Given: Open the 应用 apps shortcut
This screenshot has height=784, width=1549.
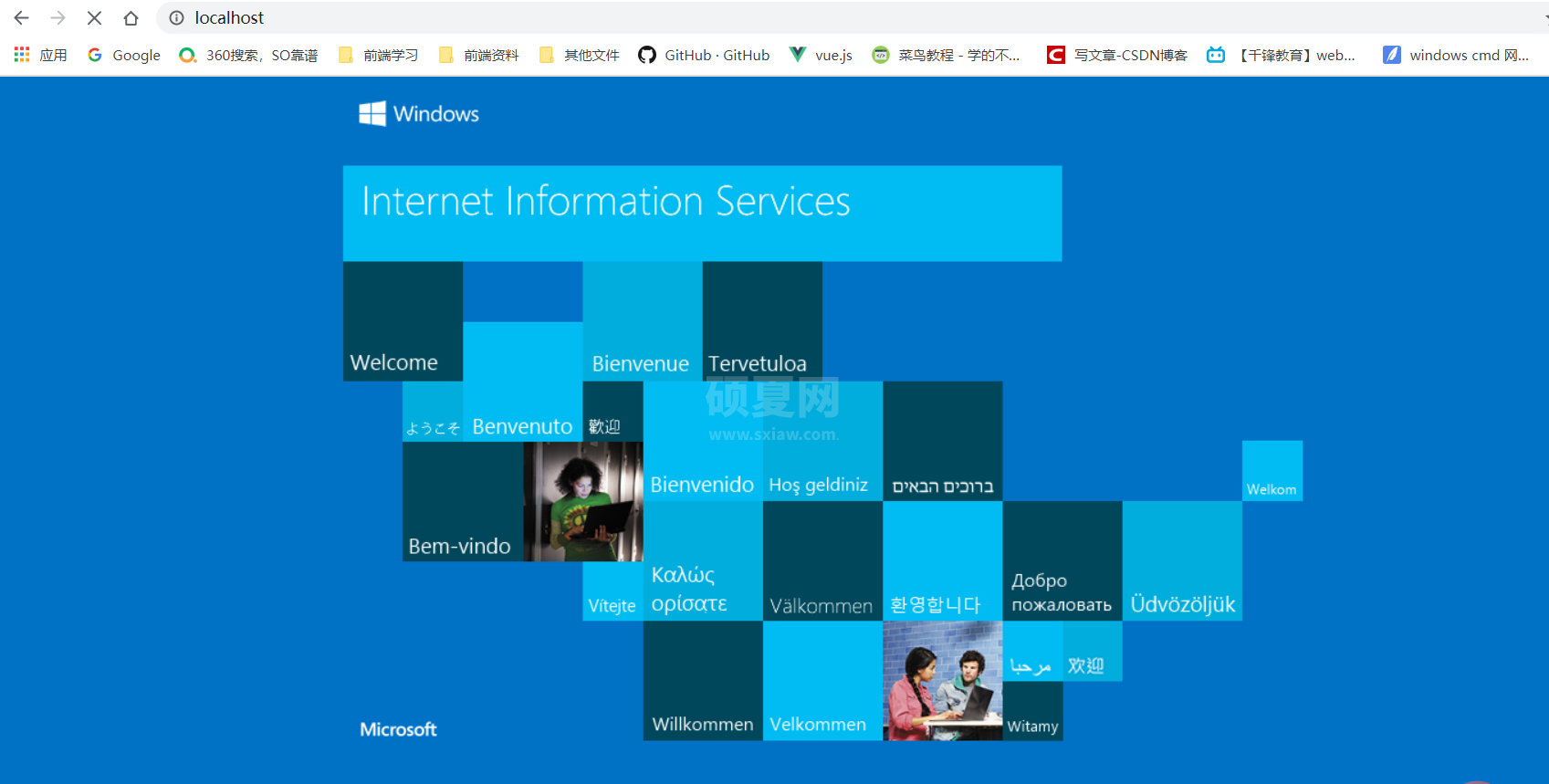Looking at the screenshot, I should (x=41, y=55).
